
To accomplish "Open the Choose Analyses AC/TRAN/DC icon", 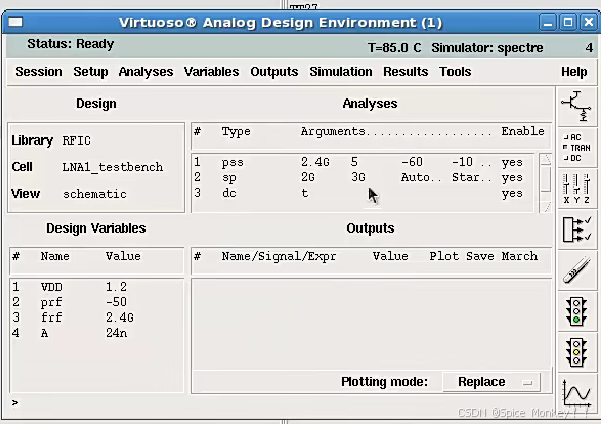I will [x=577, y=148].
